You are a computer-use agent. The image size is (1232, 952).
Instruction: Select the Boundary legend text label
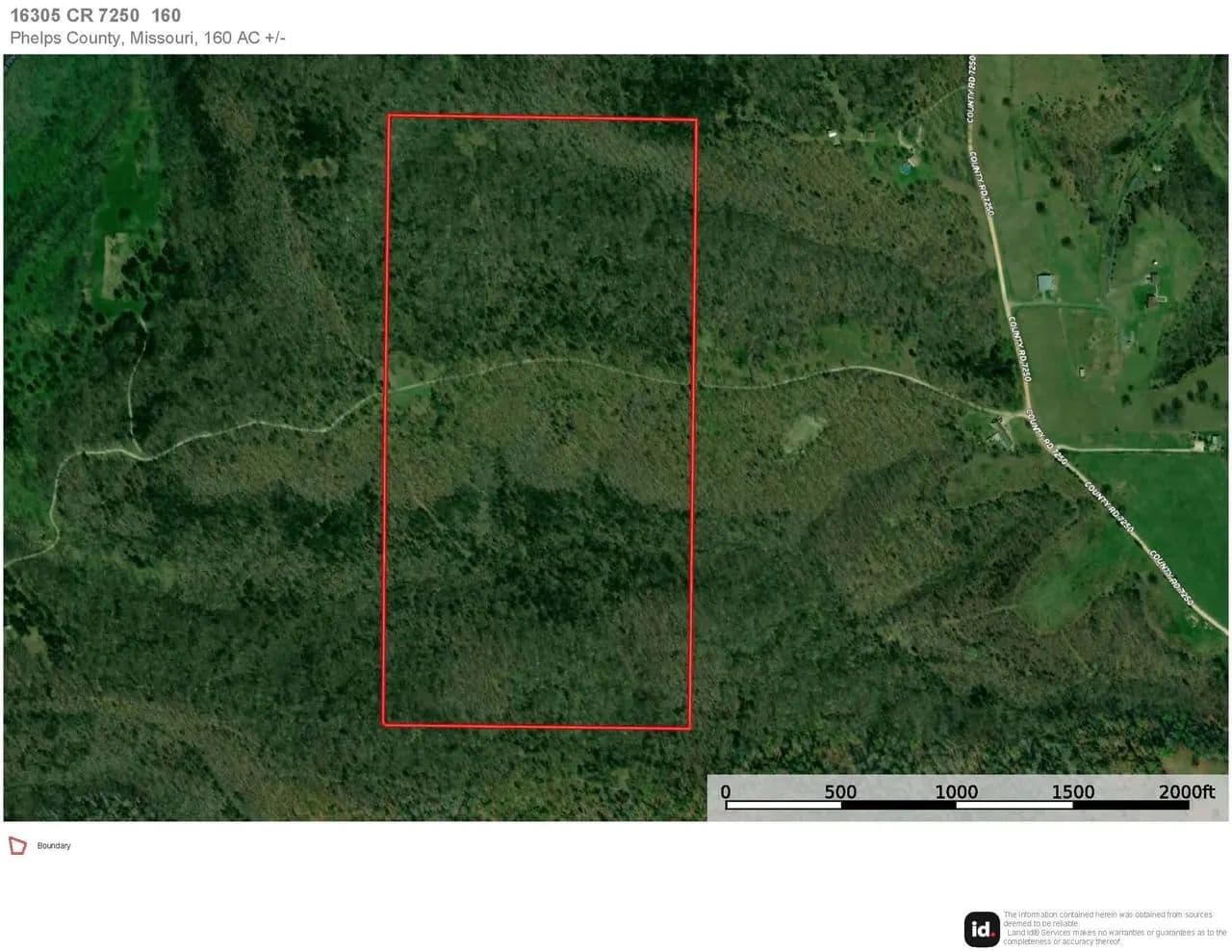[54, 846]
